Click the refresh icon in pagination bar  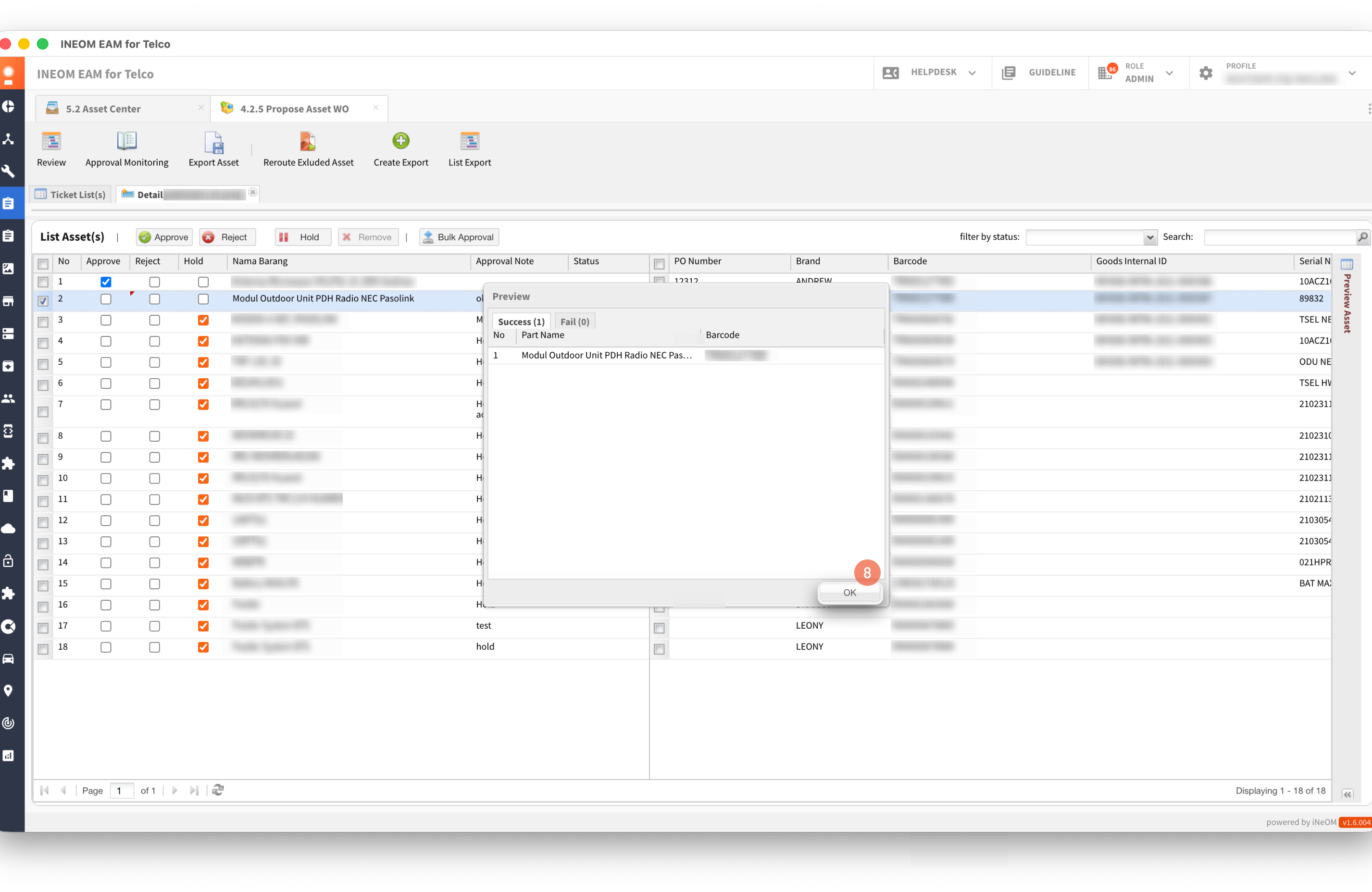coord(218,791)
